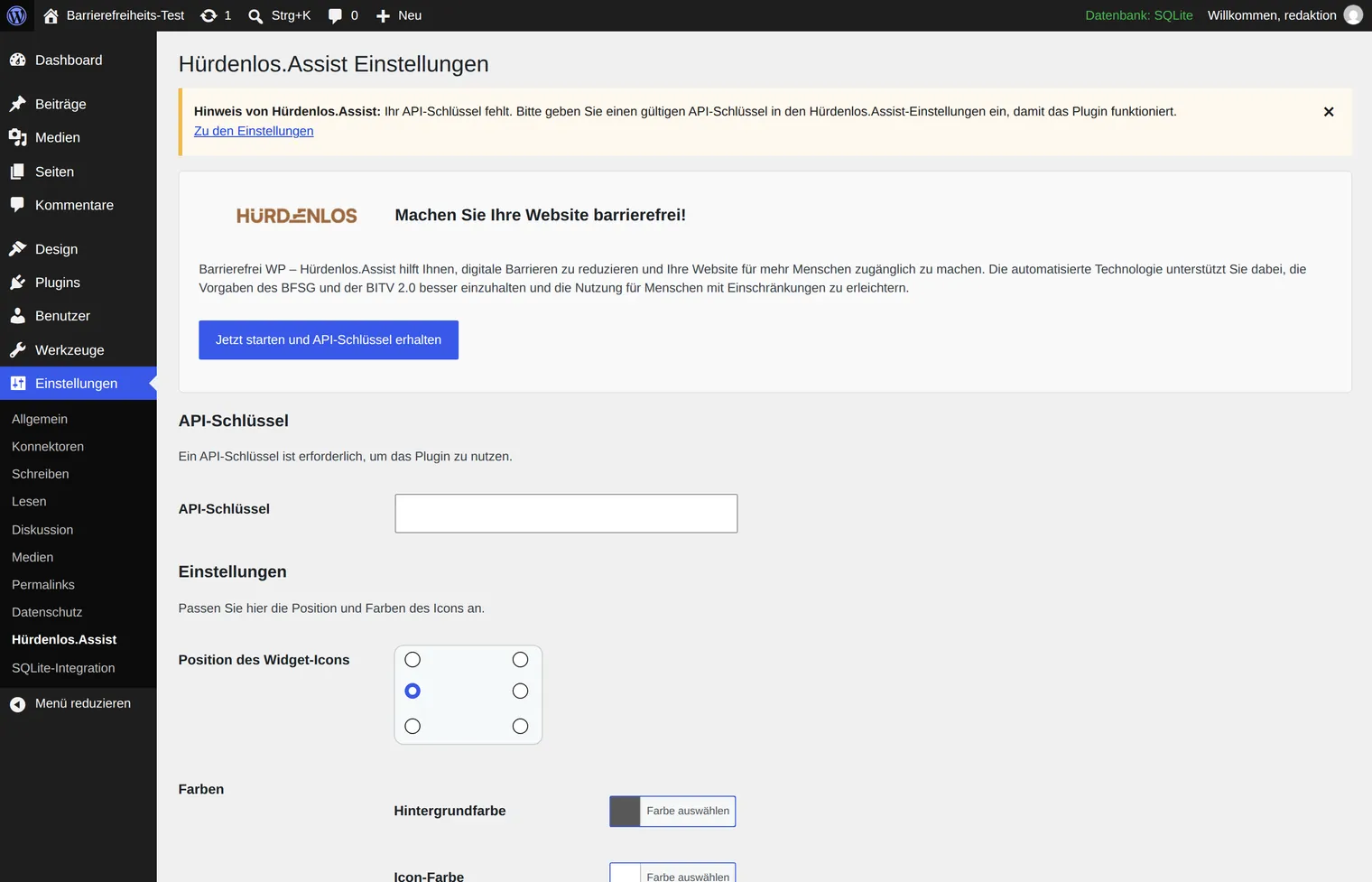Open the Plugins menu item

pos(79,283)
